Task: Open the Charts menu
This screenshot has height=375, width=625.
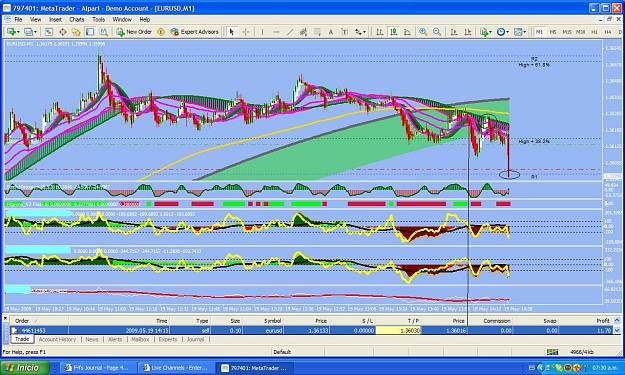Action: click(77, 20)
